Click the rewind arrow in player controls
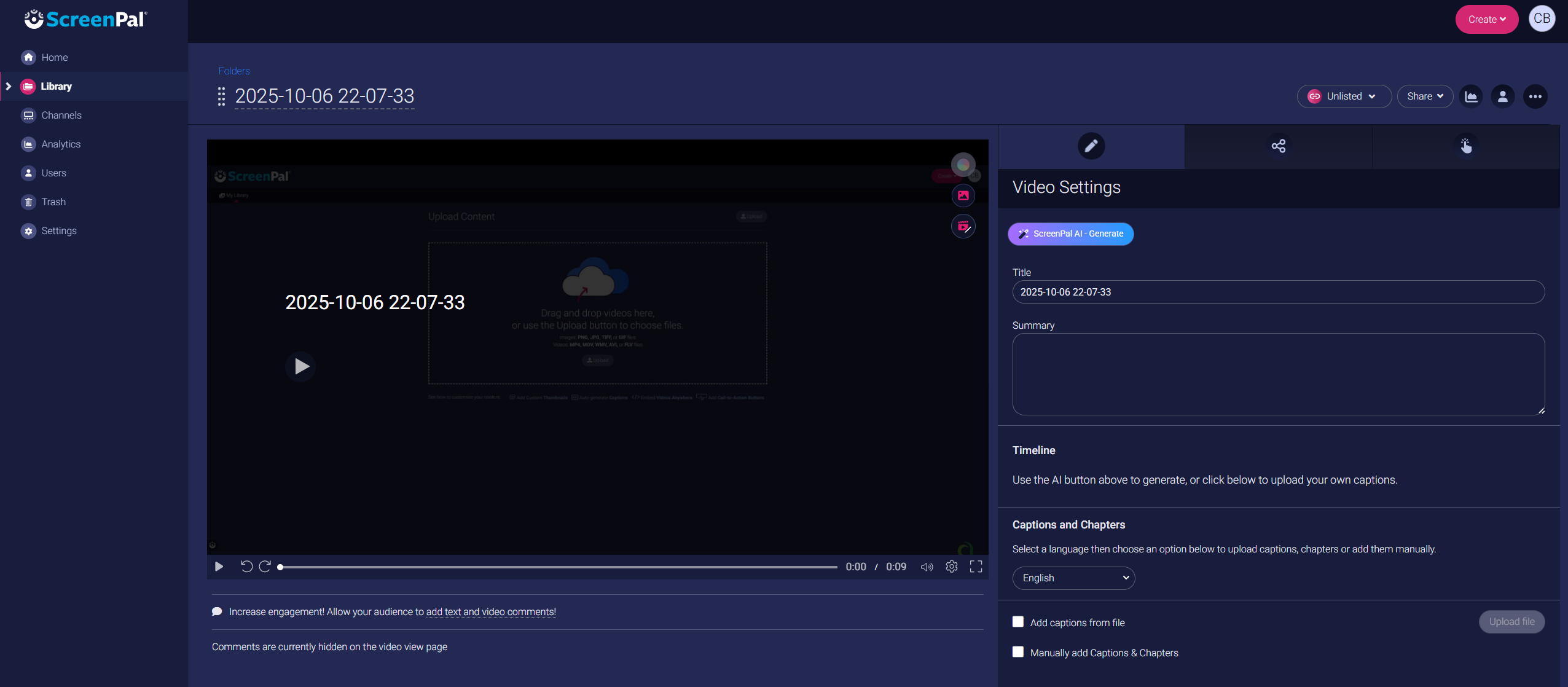The image size is (1568, 687). [x=246, y=567]
